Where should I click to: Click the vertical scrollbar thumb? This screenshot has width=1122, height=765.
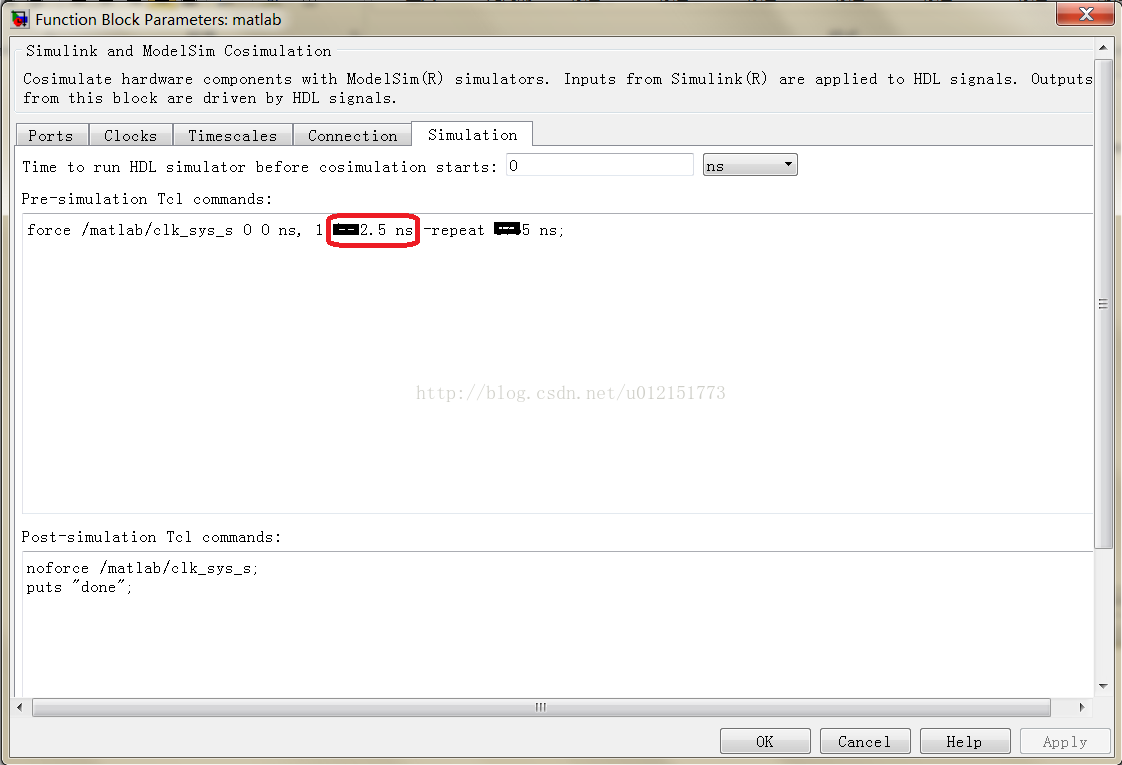pos(1103,304)
